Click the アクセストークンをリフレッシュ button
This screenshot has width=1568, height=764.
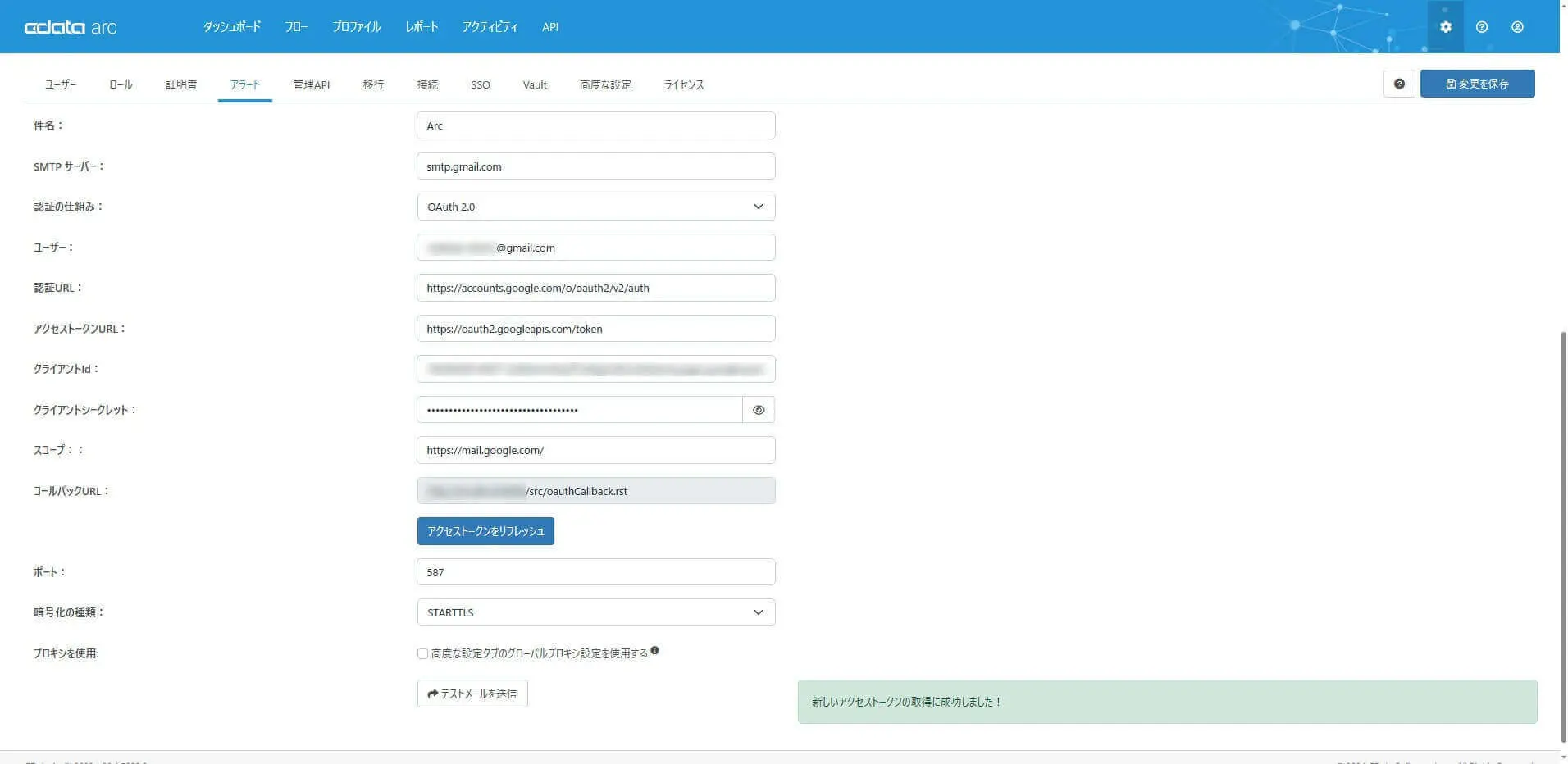pos(485,531)
